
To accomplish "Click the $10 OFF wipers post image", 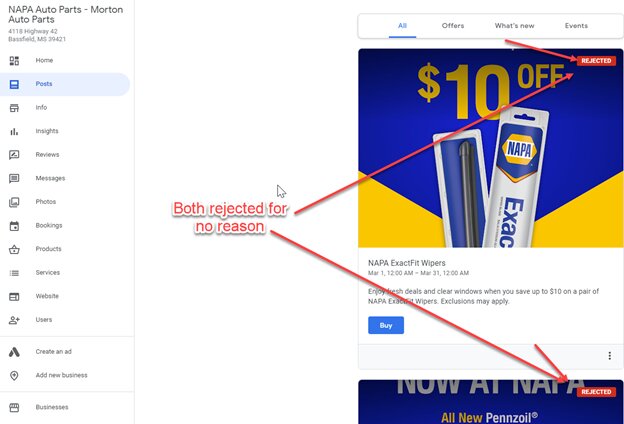I will 490,148.
